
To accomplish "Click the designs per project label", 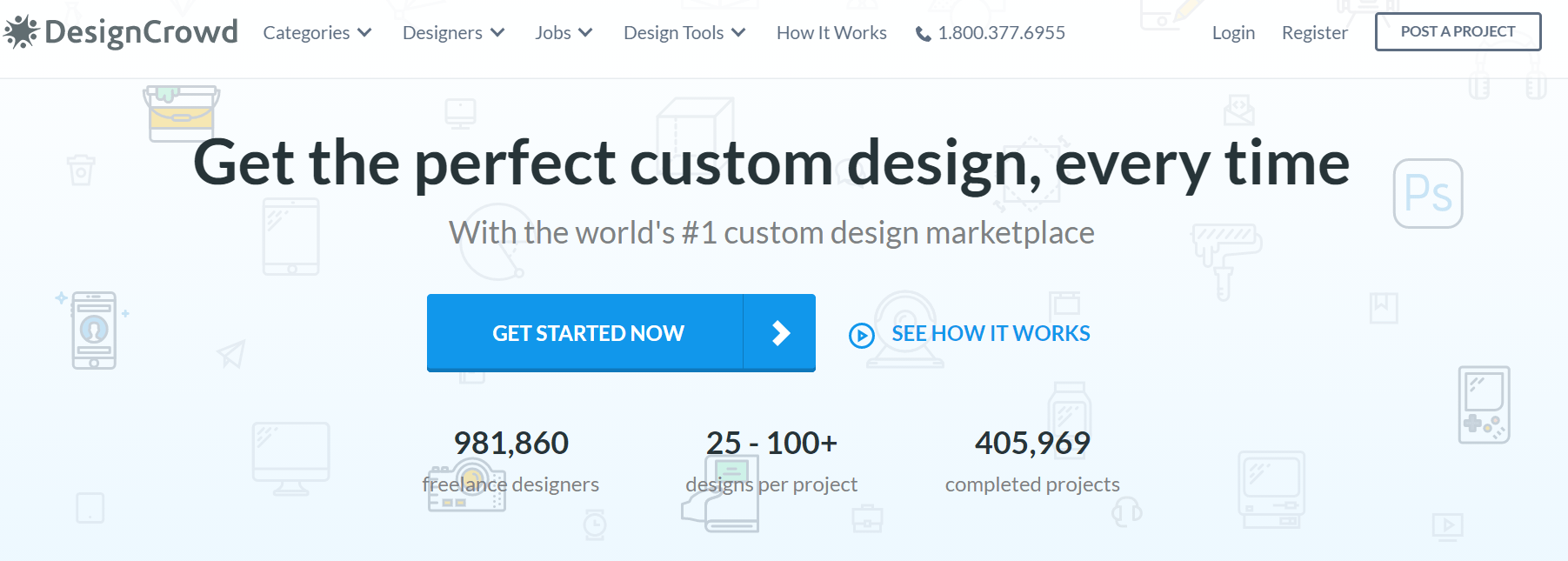I will 771,484.
